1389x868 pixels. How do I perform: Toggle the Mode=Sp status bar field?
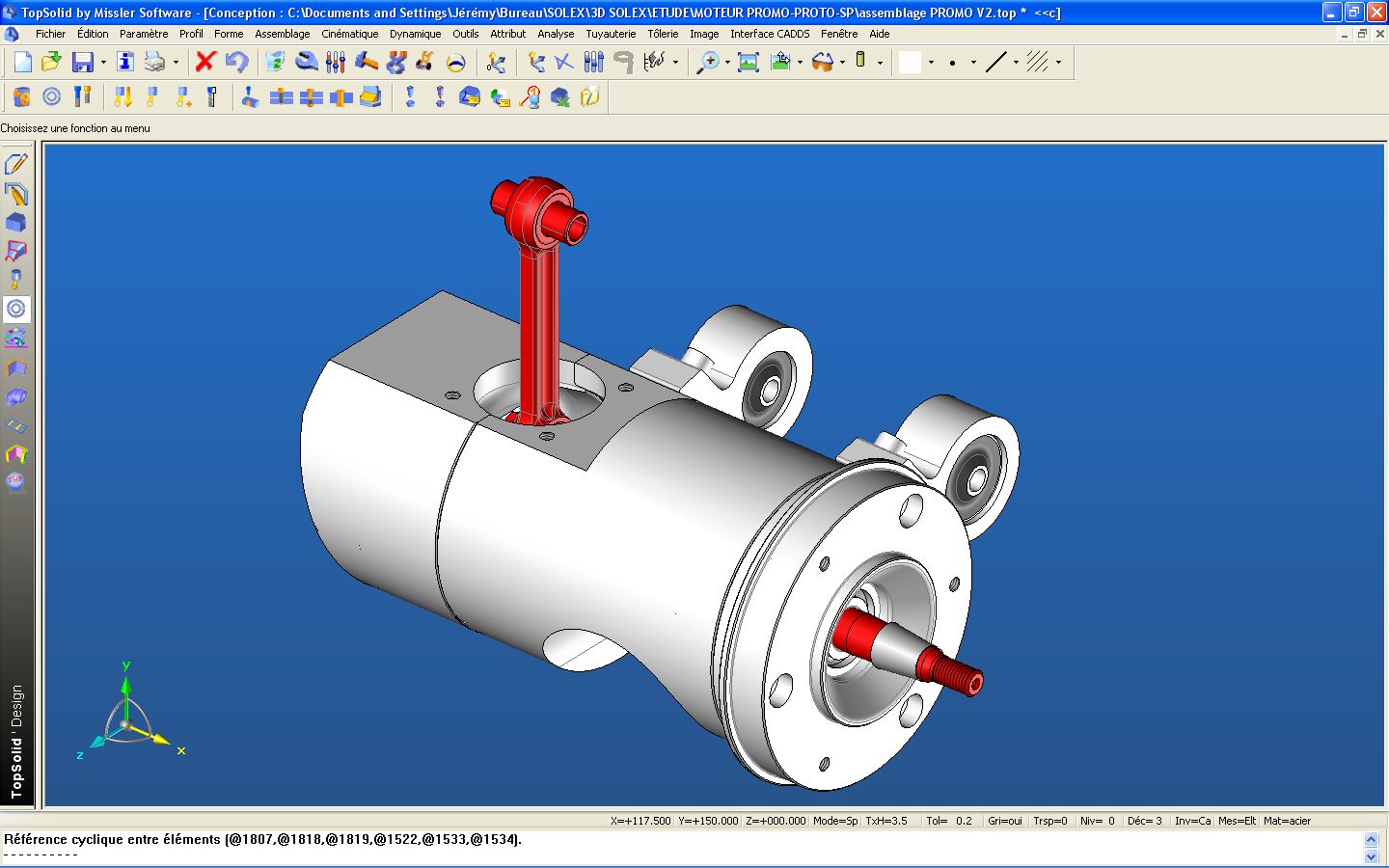pos(834,821)
